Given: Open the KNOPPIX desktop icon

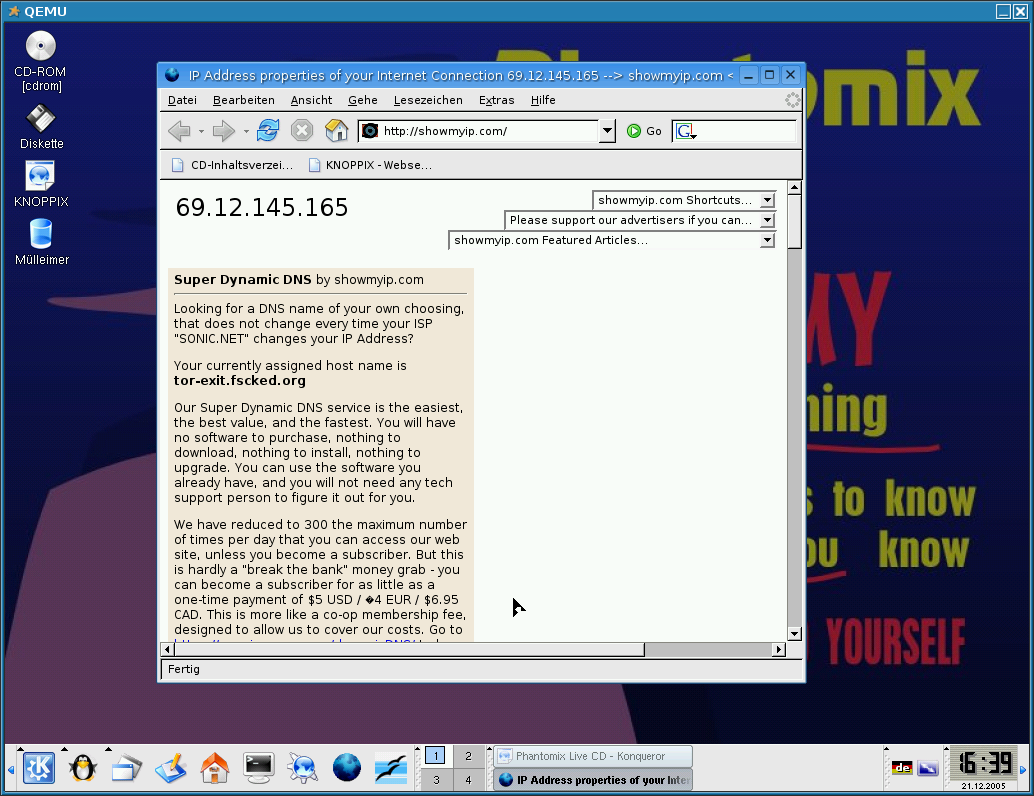Looking at the screenshot, I should click(x=41, y=177).
